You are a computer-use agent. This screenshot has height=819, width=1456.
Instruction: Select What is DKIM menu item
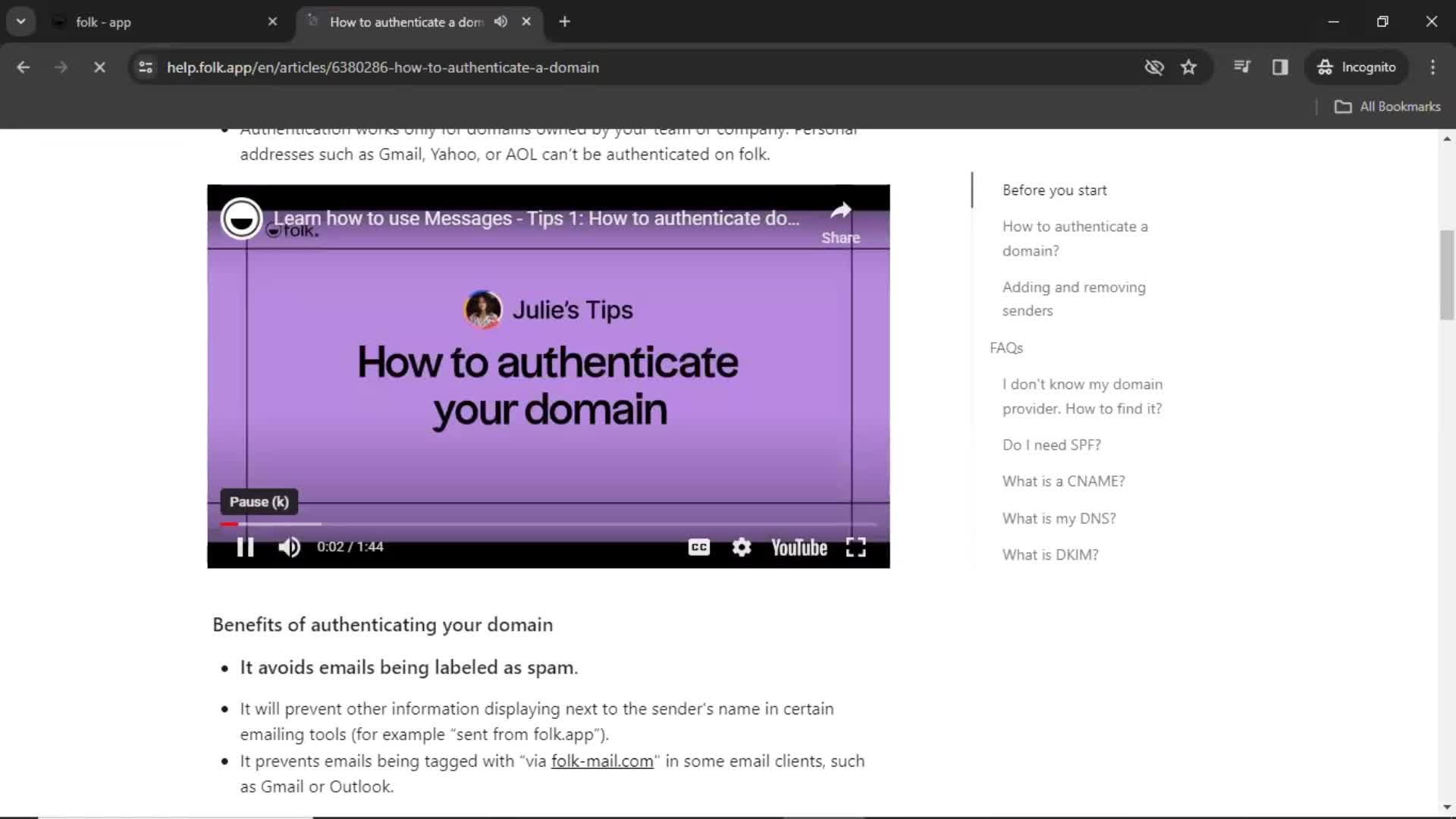click(1052, 555)
